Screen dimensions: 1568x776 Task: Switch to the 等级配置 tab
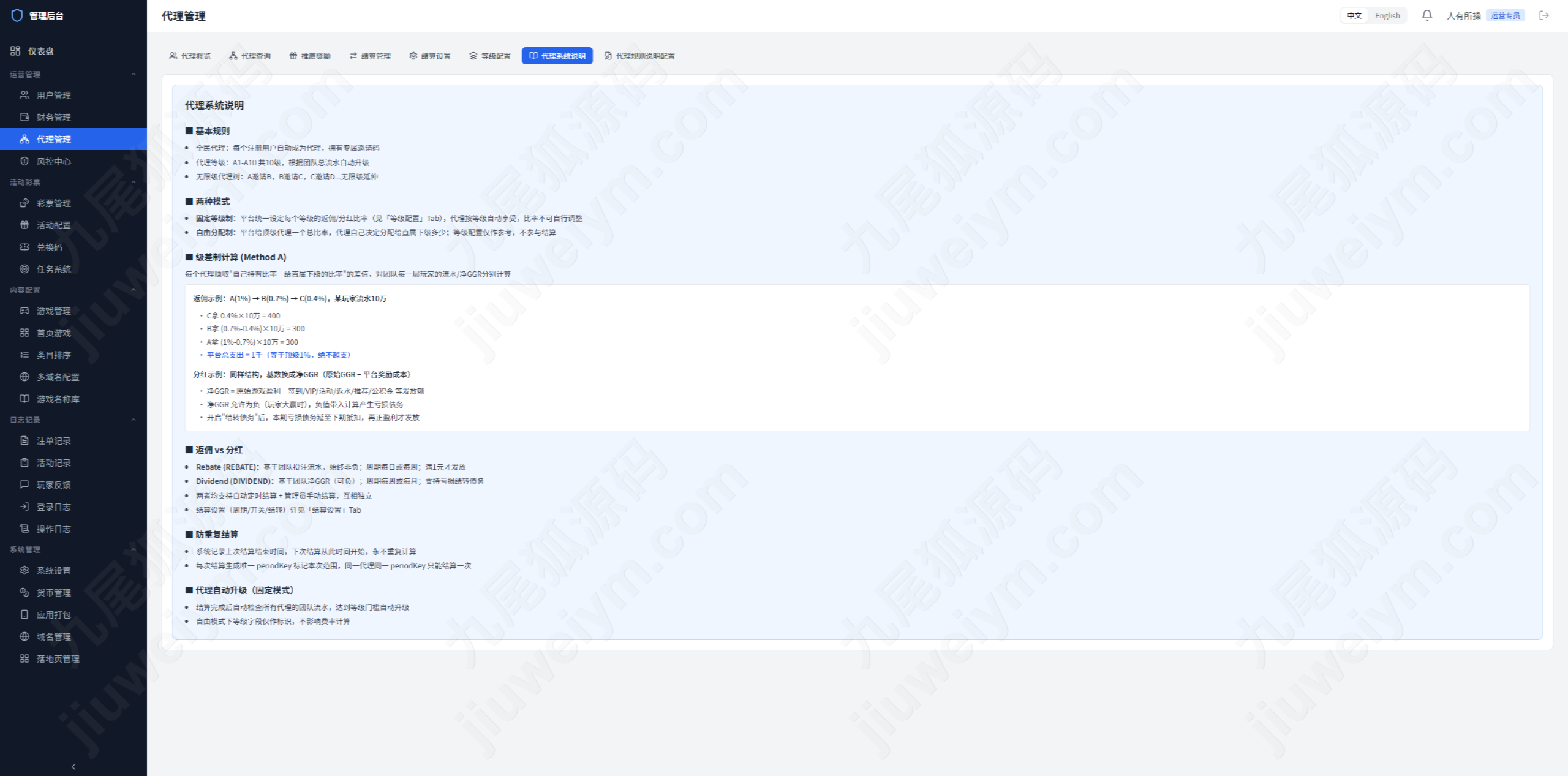(x=490, y=56)
